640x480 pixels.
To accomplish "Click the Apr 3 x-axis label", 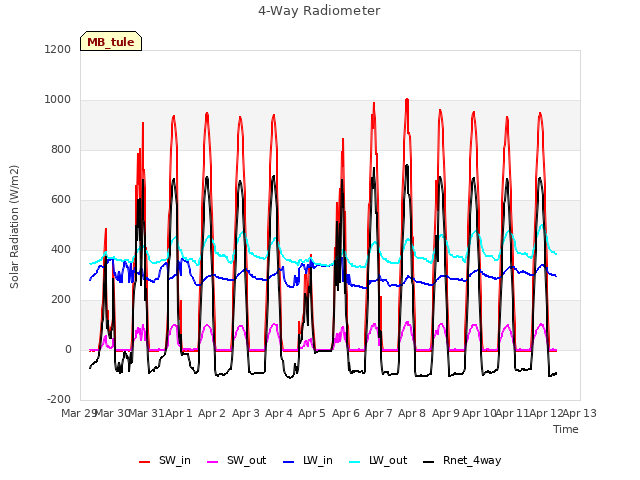I will coord(246,413).
